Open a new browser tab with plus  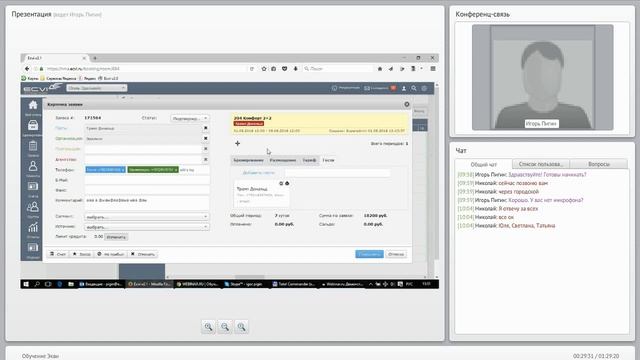tap(95, 58)
